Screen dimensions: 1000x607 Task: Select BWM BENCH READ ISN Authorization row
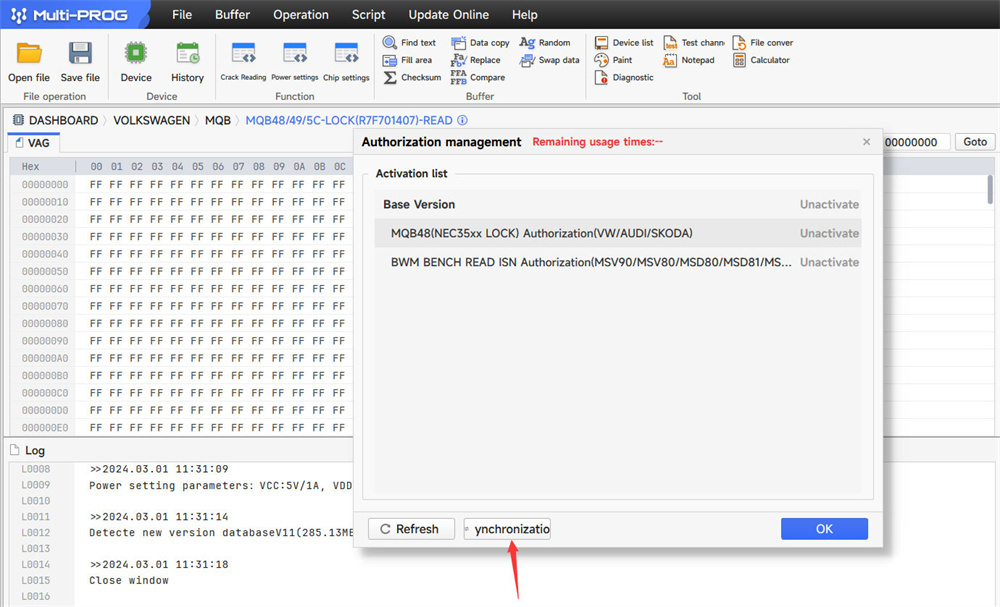click(617, 262)
